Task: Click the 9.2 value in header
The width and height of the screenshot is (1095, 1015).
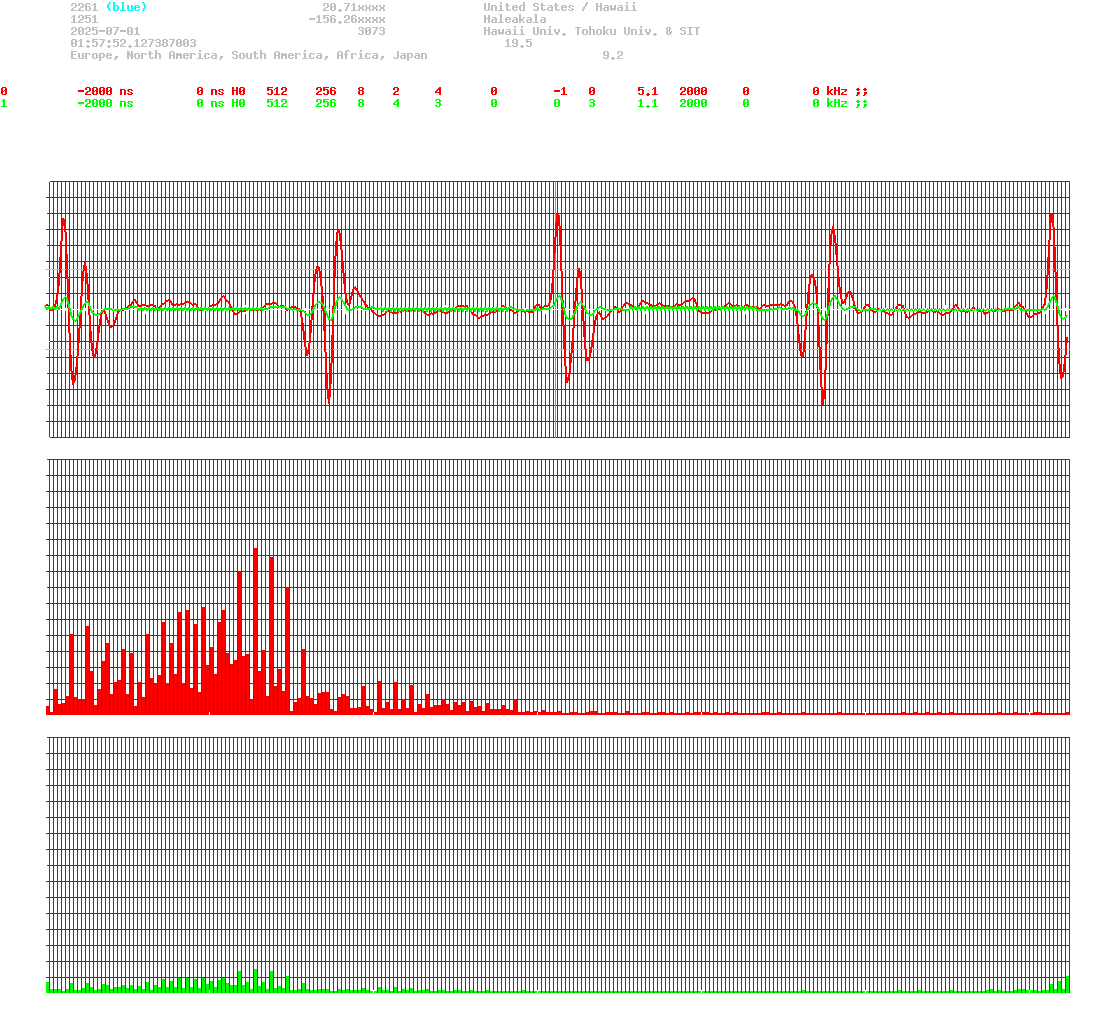Action: pyautogui.click(x=612, y=55)
